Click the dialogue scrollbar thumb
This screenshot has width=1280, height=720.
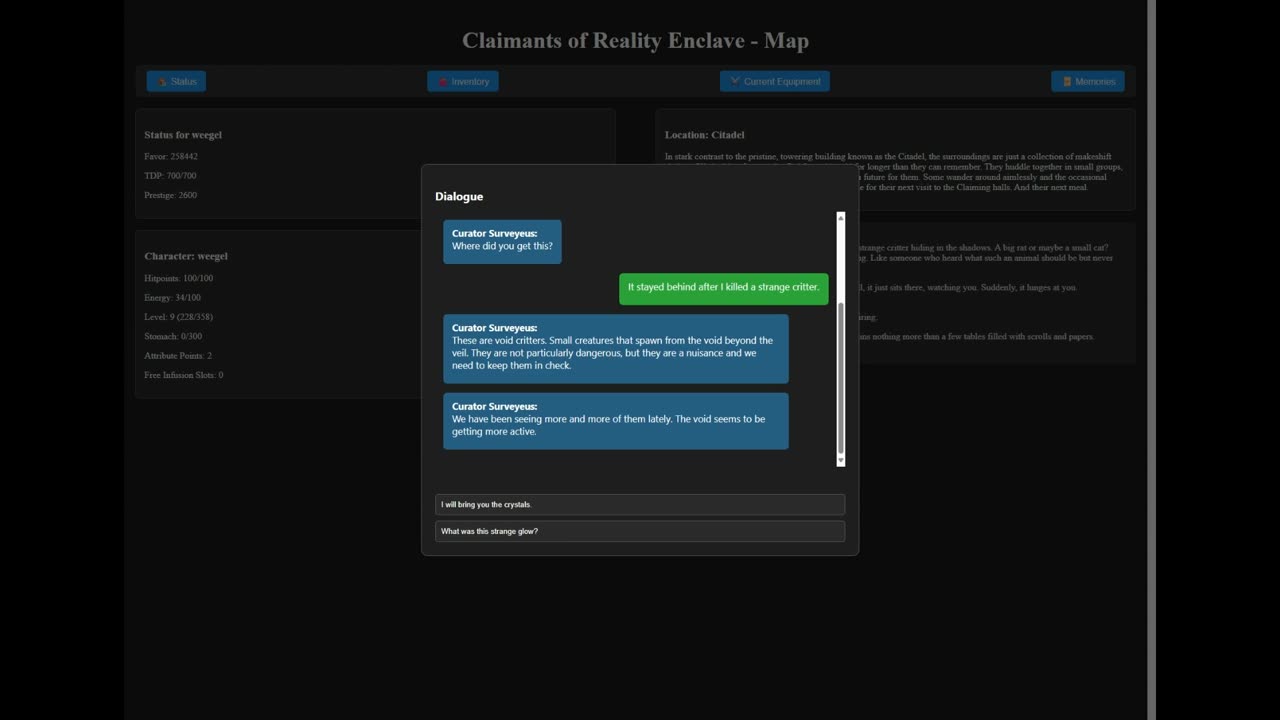coord(840,378)
